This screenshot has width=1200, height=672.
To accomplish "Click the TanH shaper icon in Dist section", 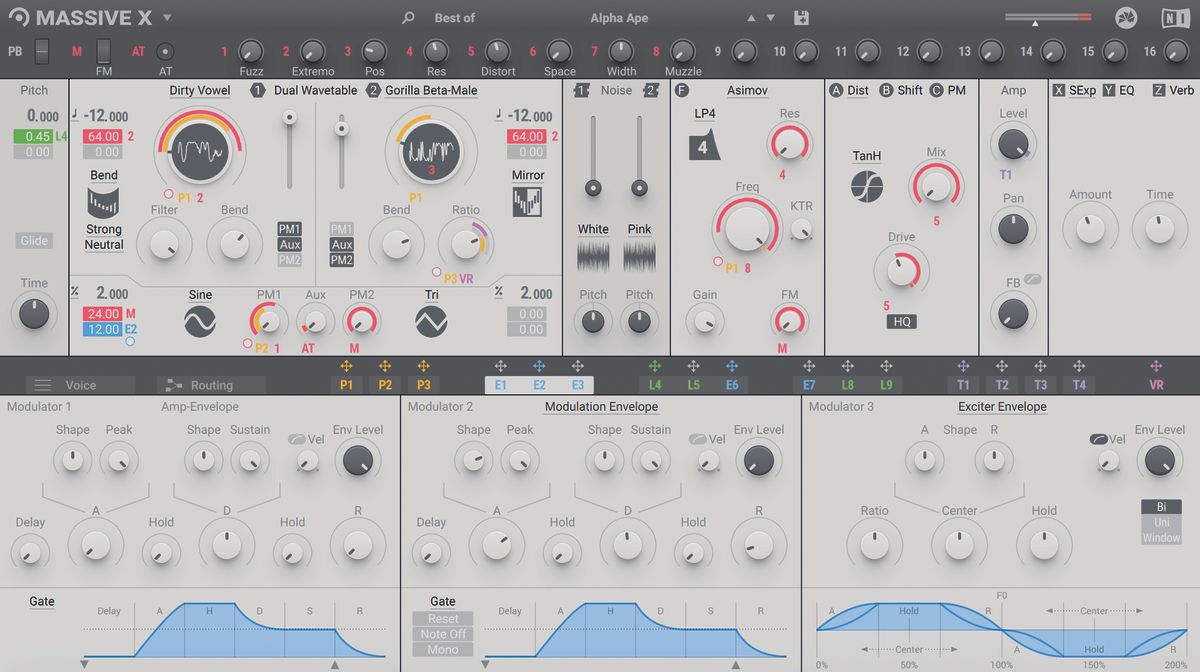I will 866,185.
